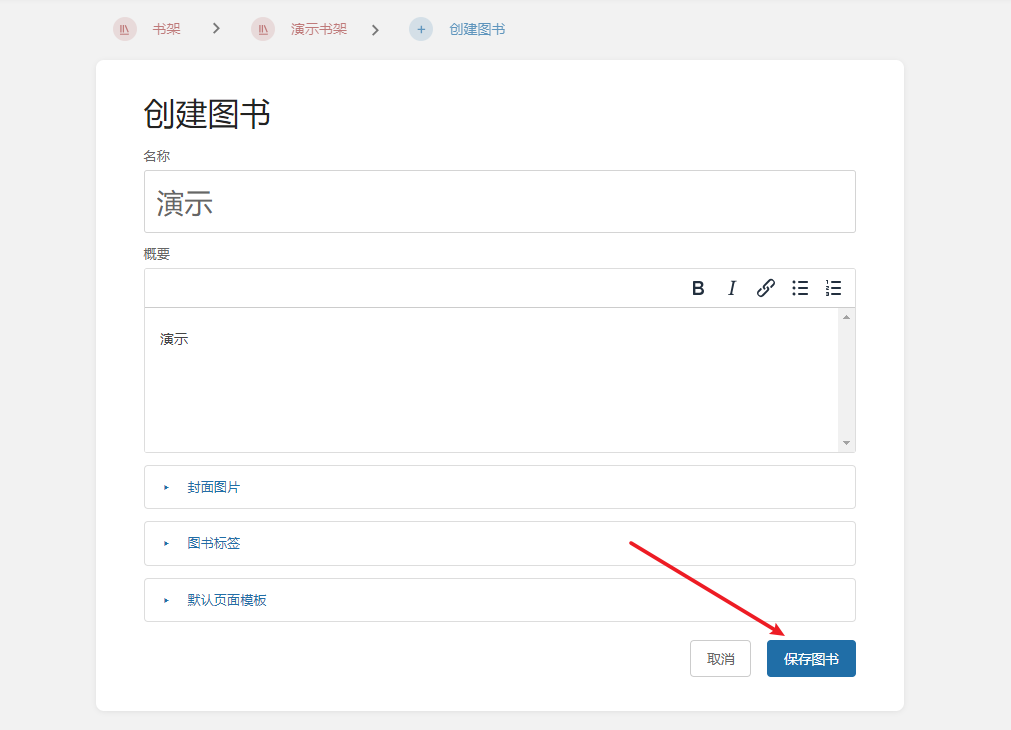Click the plus icon beside 创建图书
Viewport: 1011px width, 730px height.
[x=421, y=29]
